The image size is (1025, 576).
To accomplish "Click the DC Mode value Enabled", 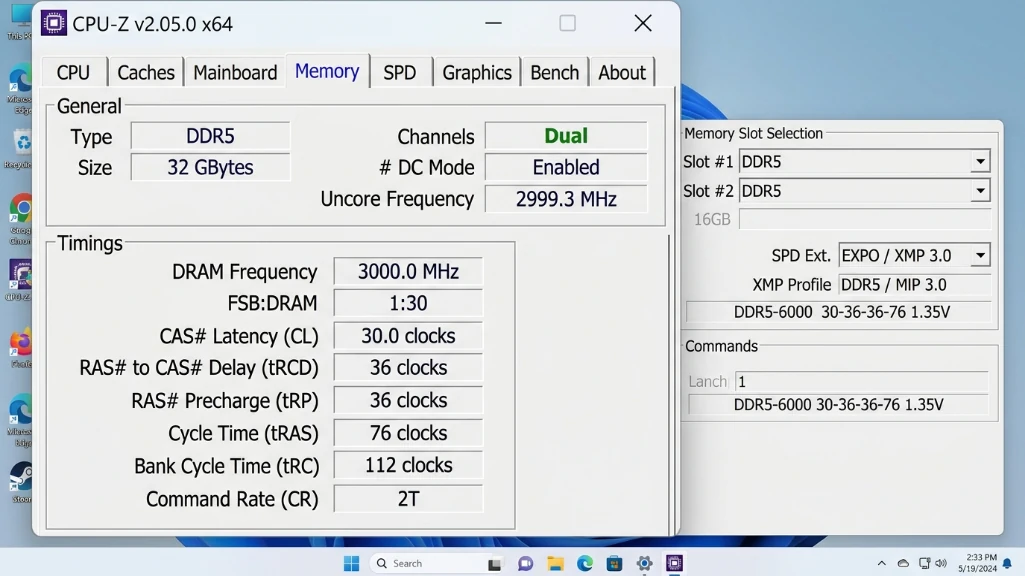I will tap(566, 167).
